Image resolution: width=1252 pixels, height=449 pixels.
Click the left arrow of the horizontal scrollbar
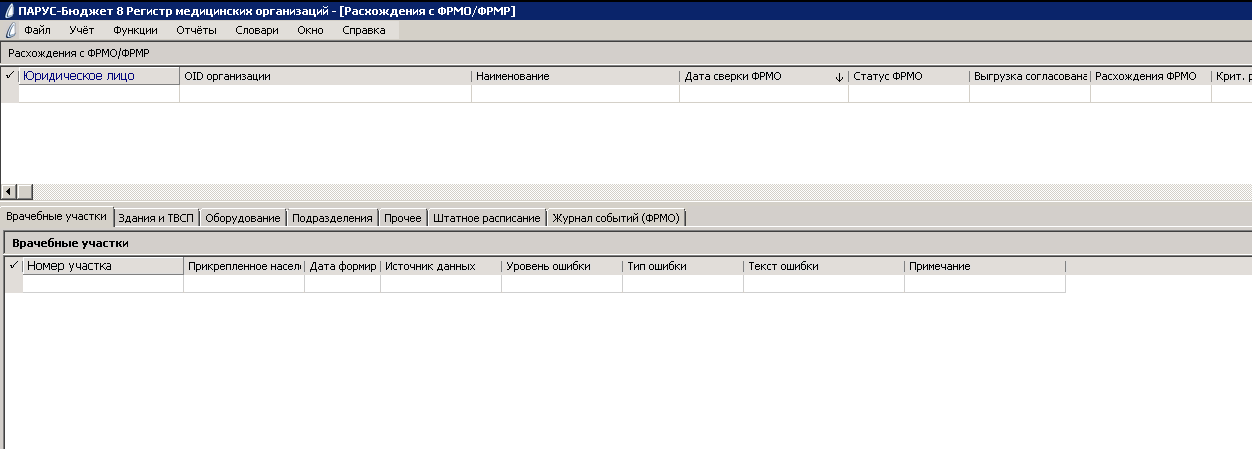[x=10, y=191]
